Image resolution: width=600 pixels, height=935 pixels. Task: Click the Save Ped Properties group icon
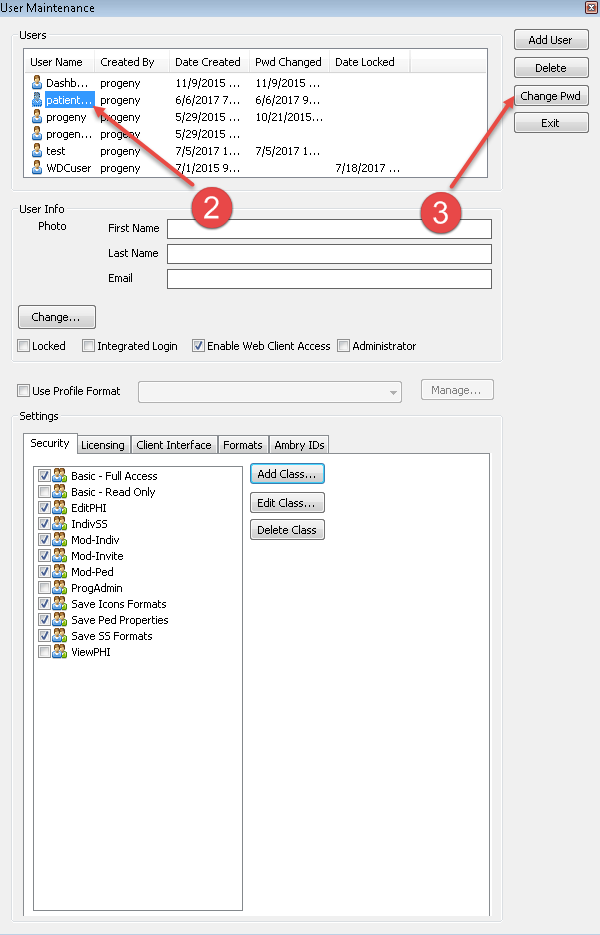pyautogui.click(x=60, y=620)
